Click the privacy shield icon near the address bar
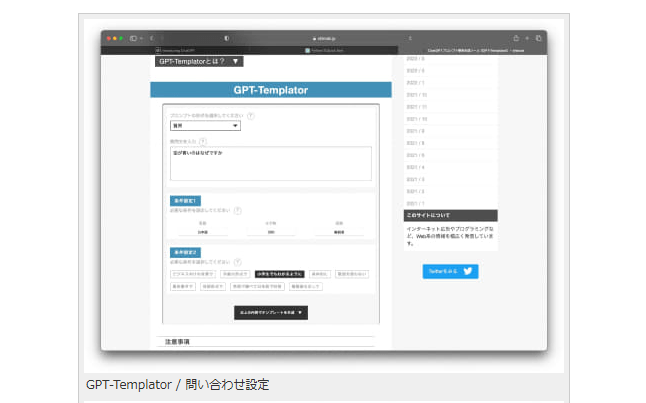 227,38
